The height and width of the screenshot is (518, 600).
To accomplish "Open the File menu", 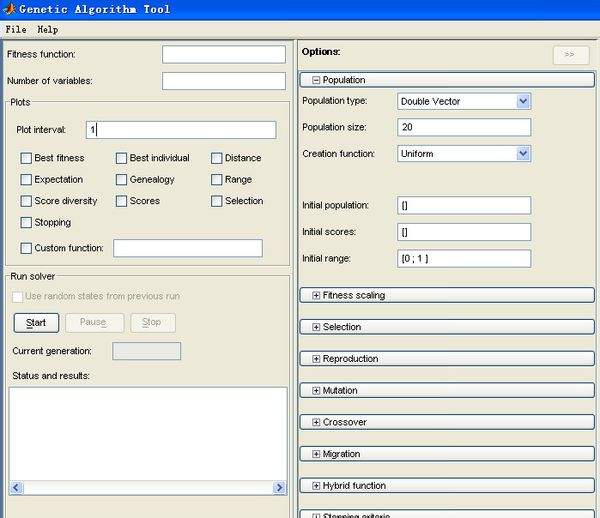I will tap(16, 29).
